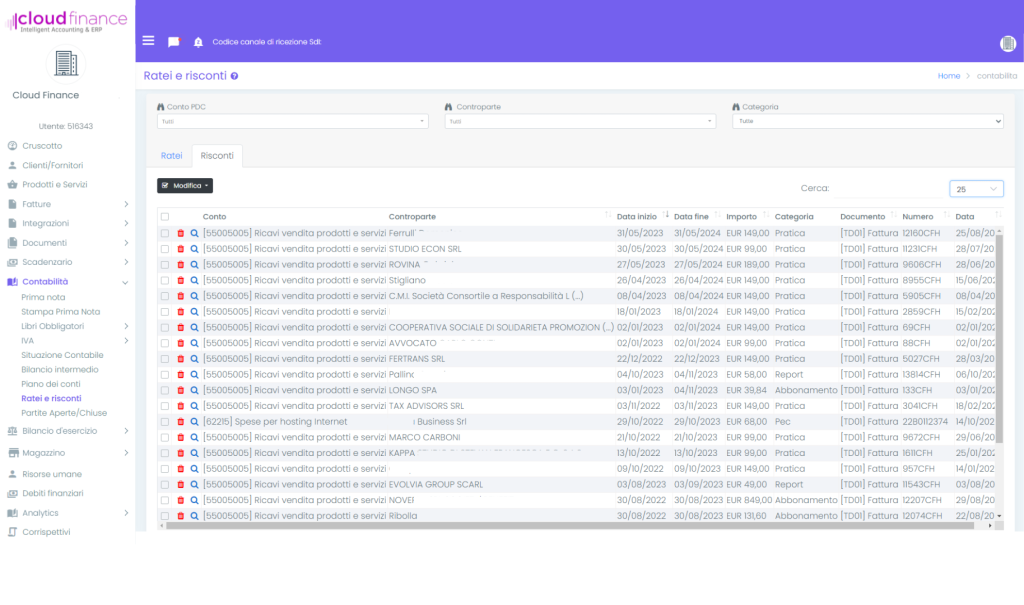Open Prima nota under Contabilità
Viewport: 1024px width, 605px height.
[x=43, y=297]
